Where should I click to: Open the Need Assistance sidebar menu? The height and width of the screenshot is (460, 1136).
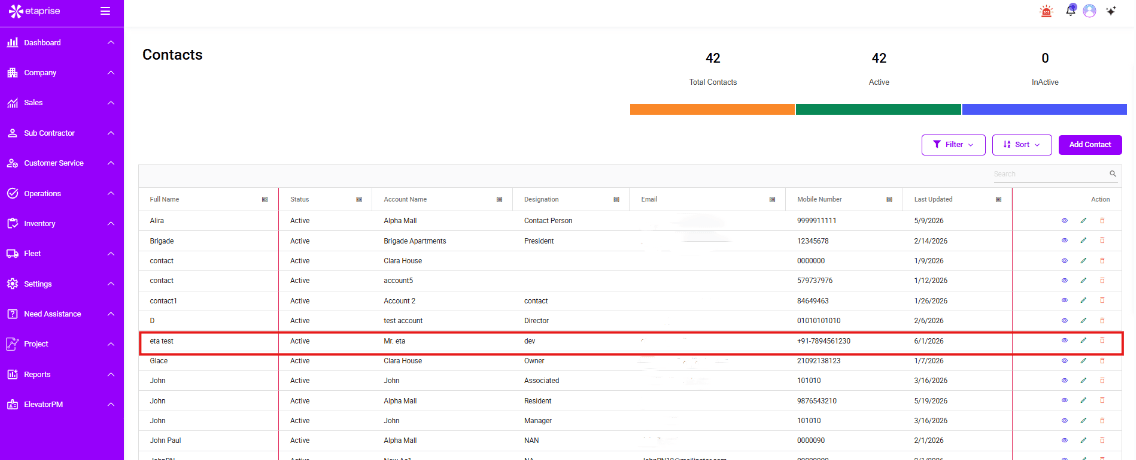(x=62, y=314)
